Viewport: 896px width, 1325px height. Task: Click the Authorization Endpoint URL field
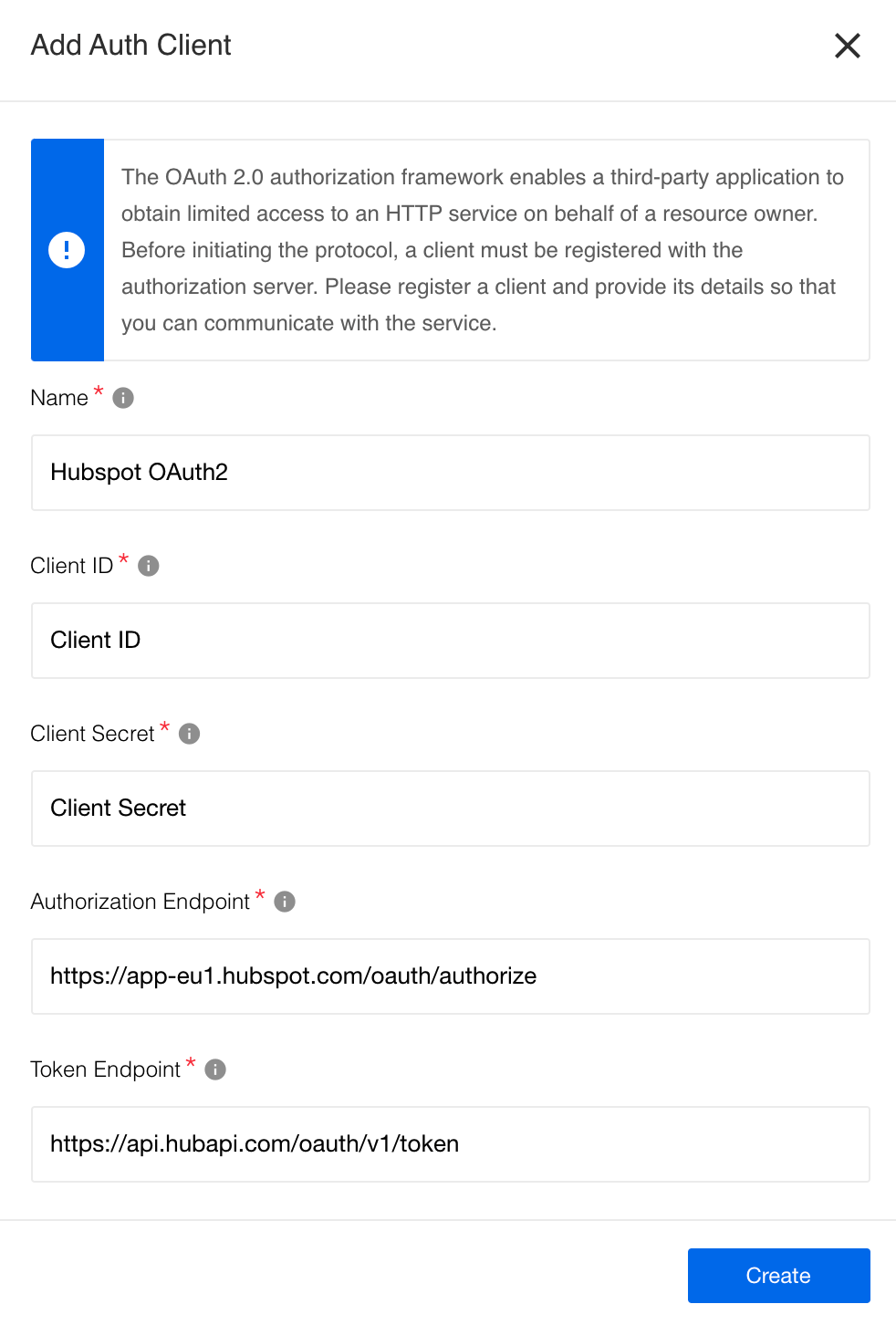[x=451, y=976]
